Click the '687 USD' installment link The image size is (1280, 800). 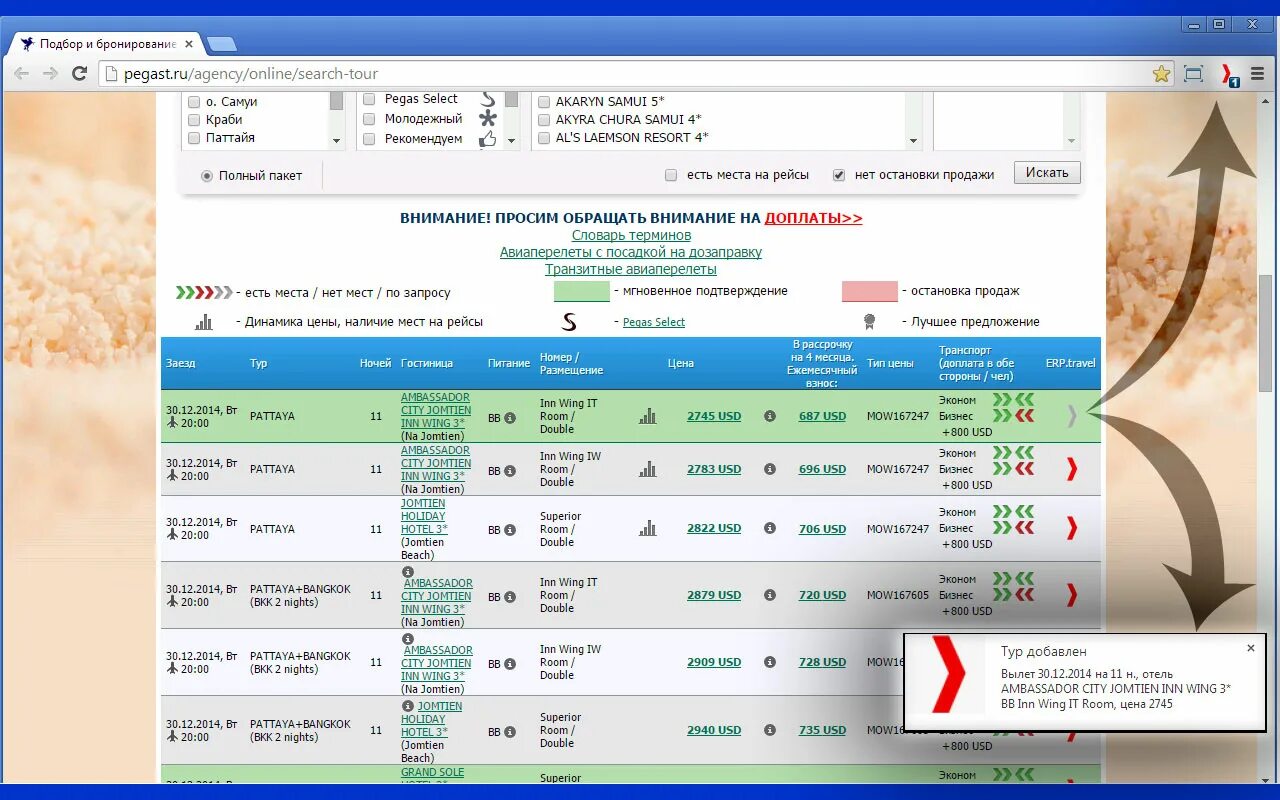pos(822,416)
